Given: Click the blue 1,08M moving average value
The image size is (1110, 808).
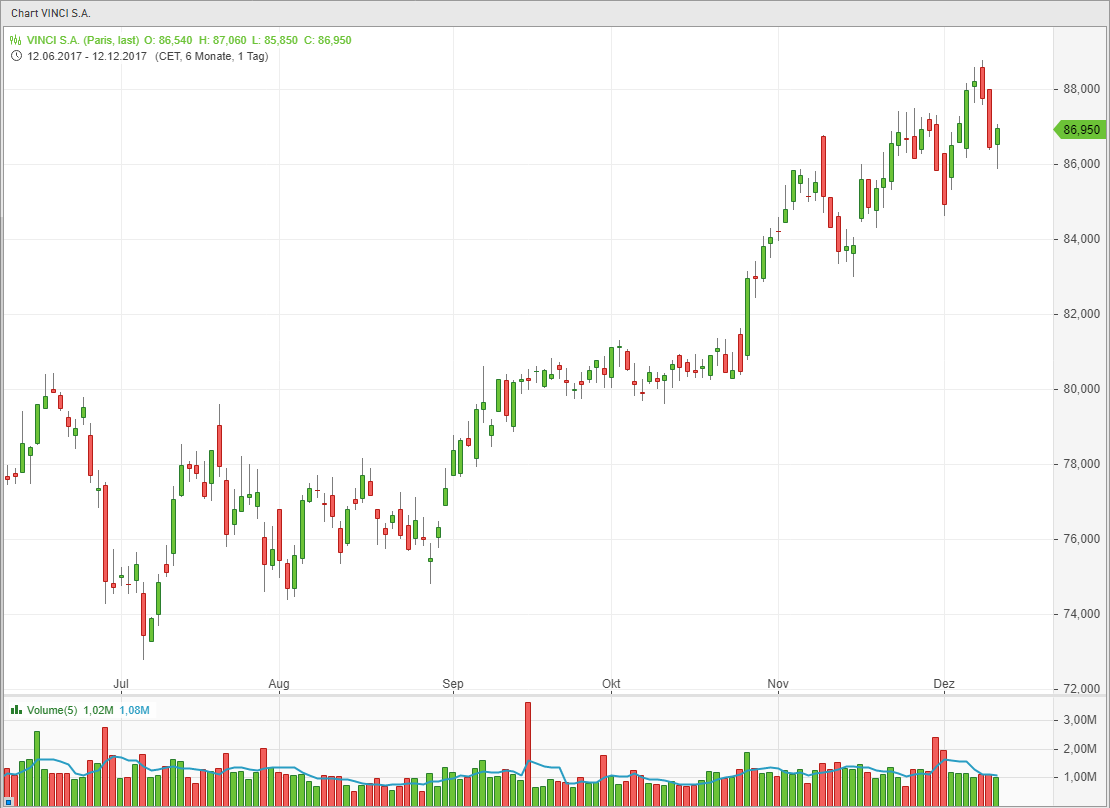Looking at the screenshot, I should tap(134, 710).
